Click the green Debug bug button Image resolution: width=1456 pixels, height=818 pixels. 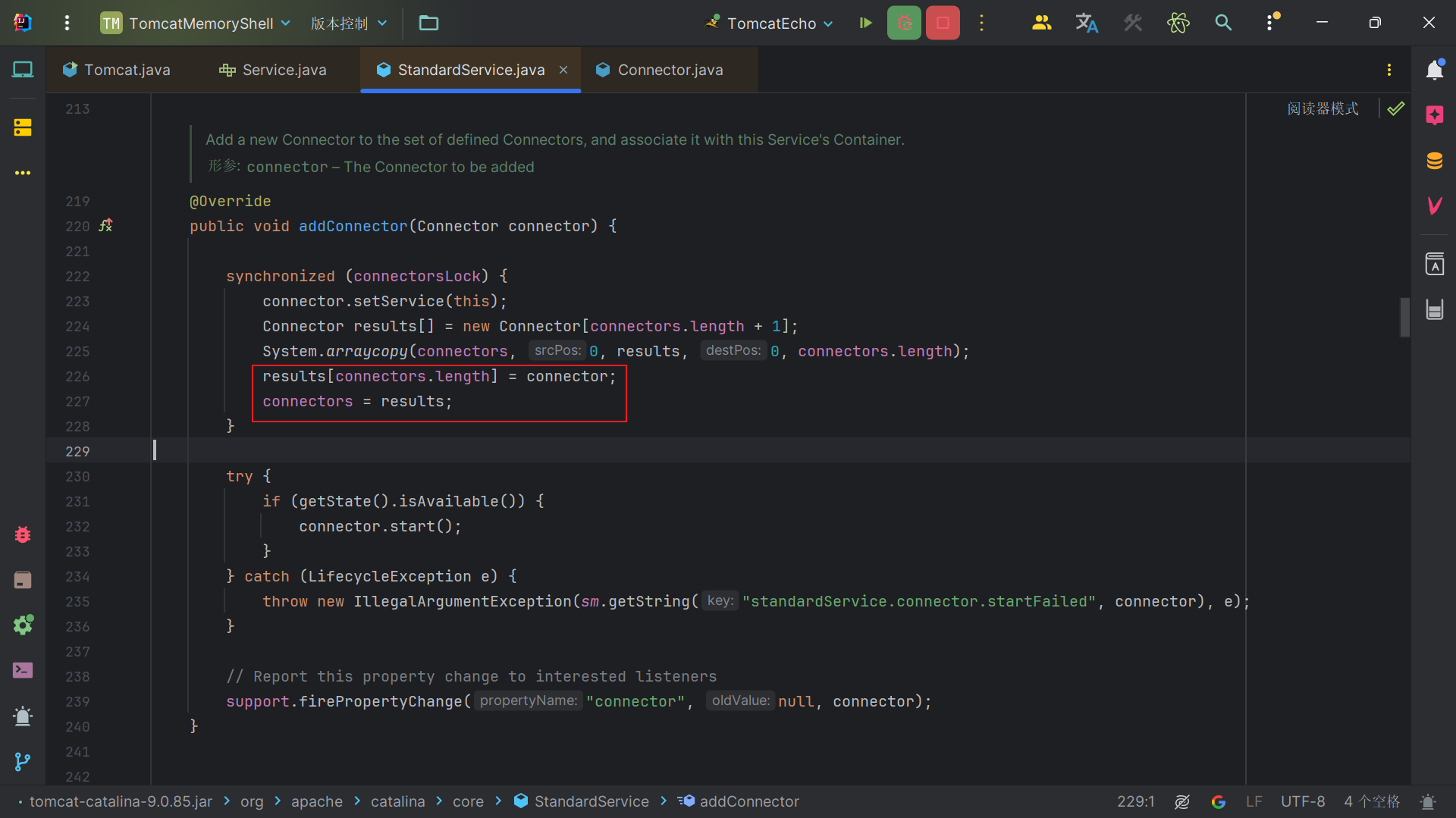pyautogui.click(x=904, y=23)
